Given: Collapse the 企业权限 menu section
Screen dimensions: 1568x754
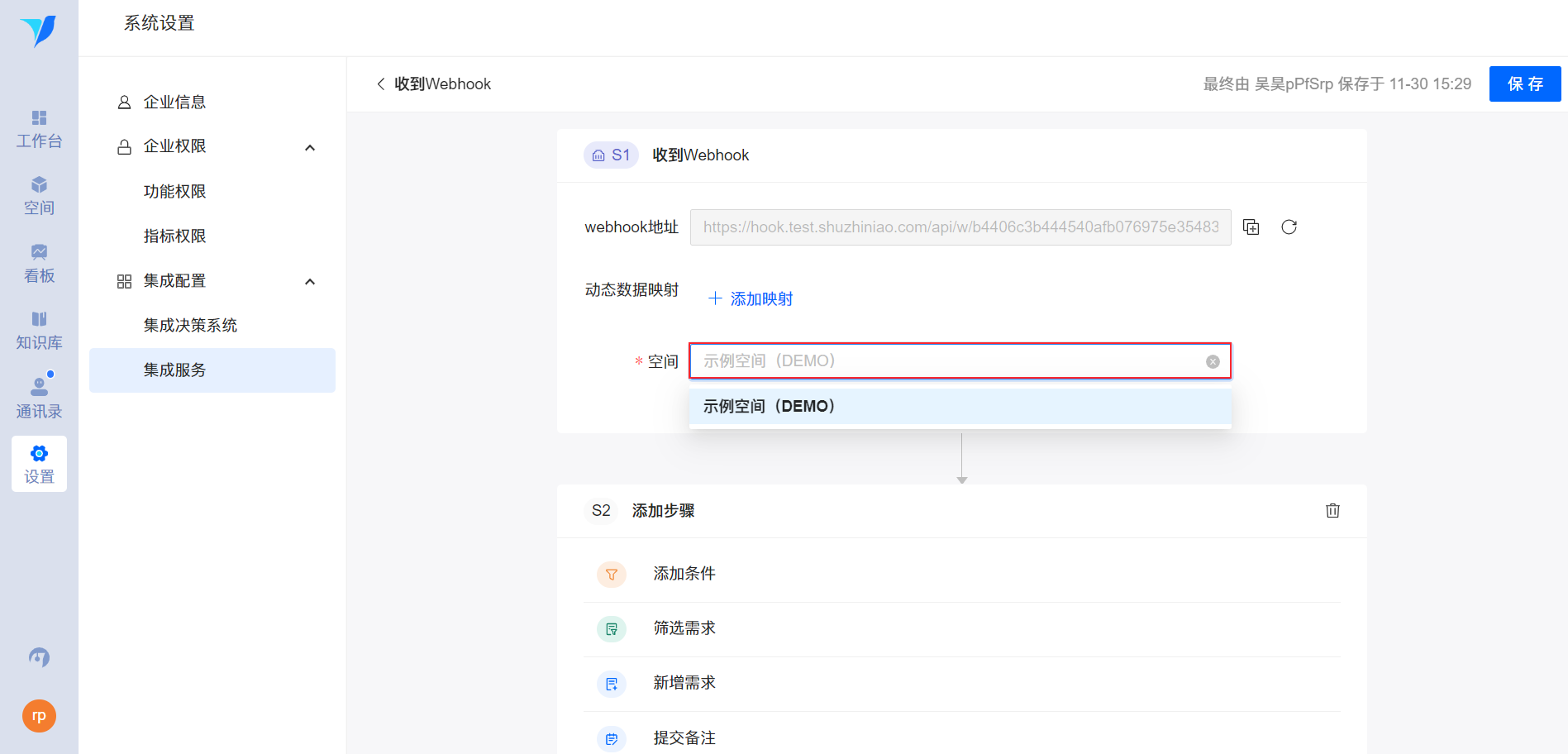Looking at the screenshot, I should click(x=310, y=147).
